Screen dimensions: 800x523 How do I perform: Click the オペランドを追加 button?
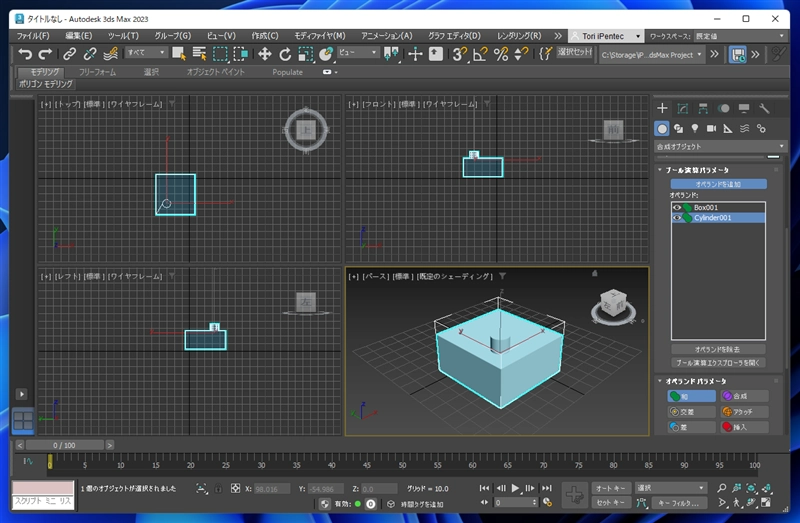tap(718, 184)
